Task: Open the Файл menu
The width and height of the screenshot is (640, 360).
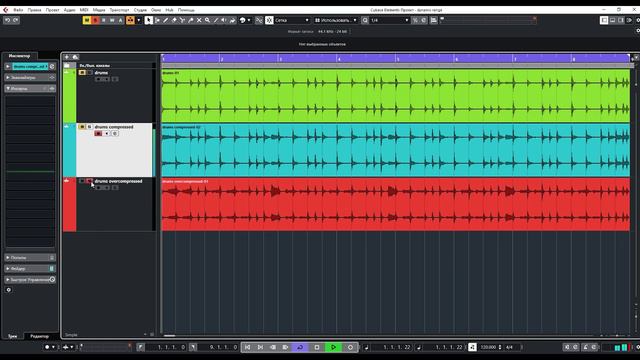Action: click(18, 10)
